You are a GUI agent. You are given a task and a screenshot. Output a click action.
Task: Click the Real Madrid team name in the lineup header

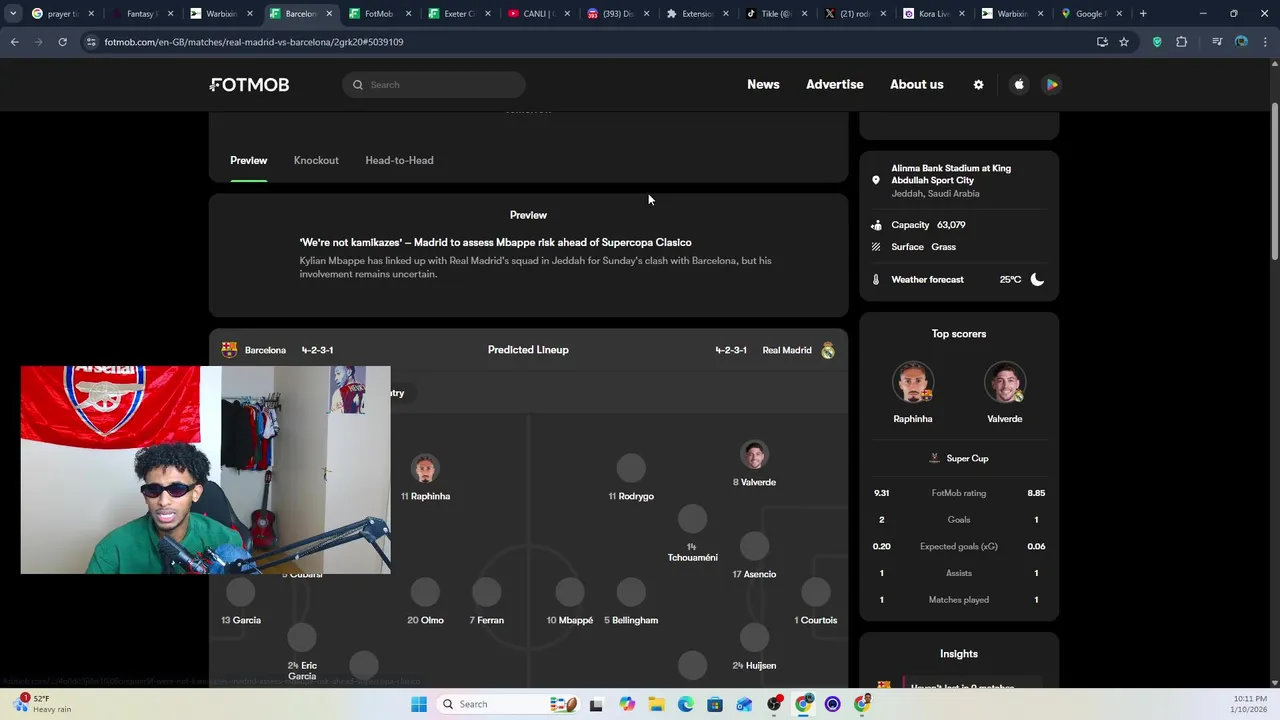pyautogui.click(x=787, y=350)
